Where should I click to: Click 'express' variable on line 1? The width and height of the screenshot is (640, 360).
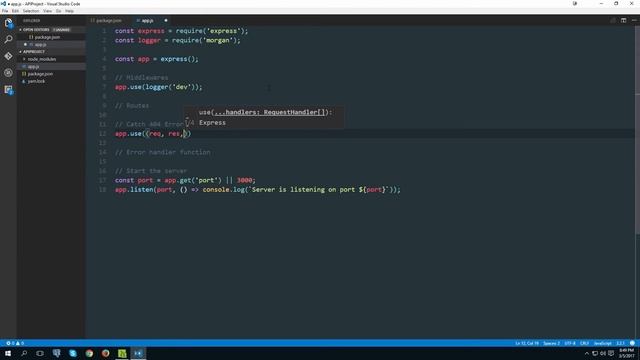151,31
